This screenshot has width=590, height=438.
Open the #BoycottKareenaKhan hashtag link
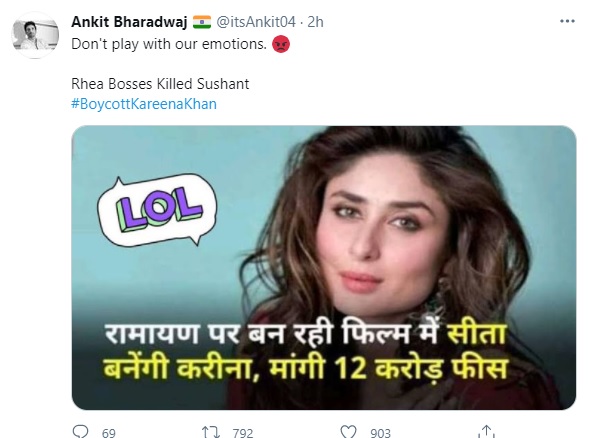144,104
